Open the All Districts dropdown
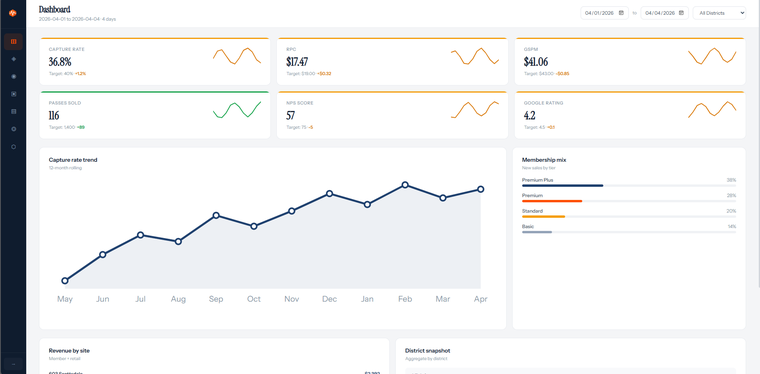 pyautogui.click(x=719, y=13)
